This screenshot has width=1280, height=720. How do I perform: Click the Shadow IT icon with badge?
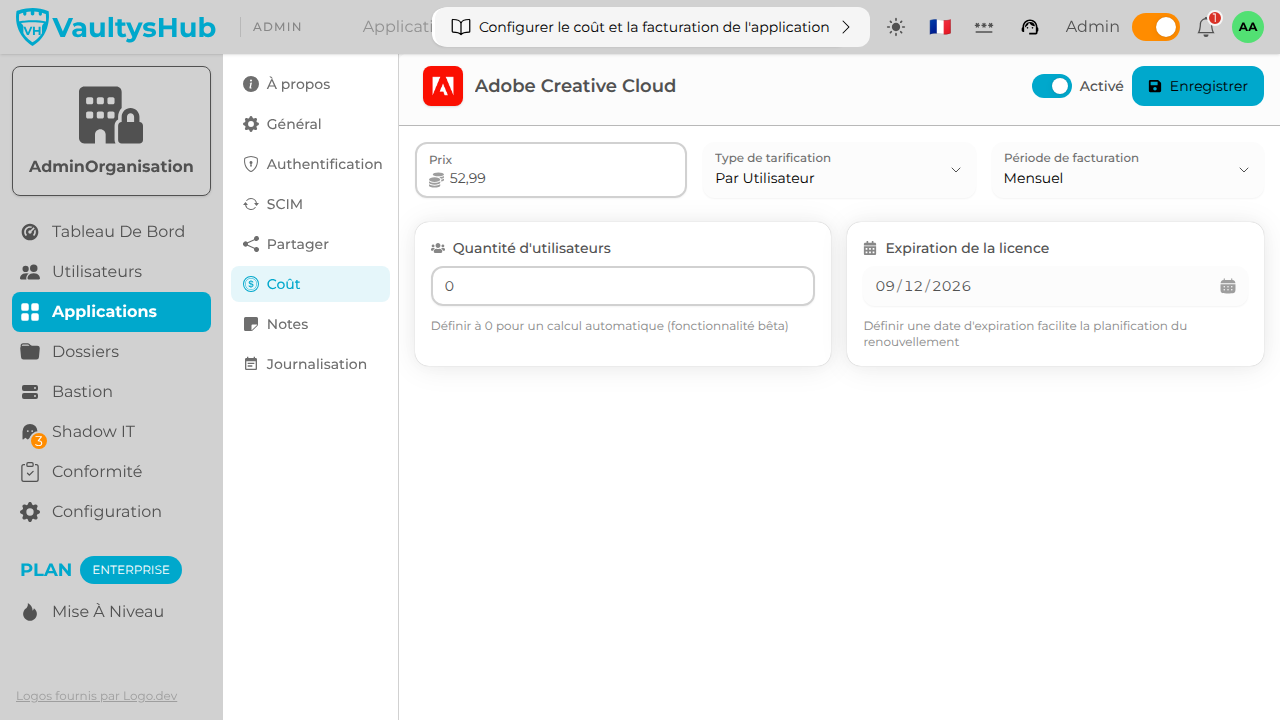point(31,432)
